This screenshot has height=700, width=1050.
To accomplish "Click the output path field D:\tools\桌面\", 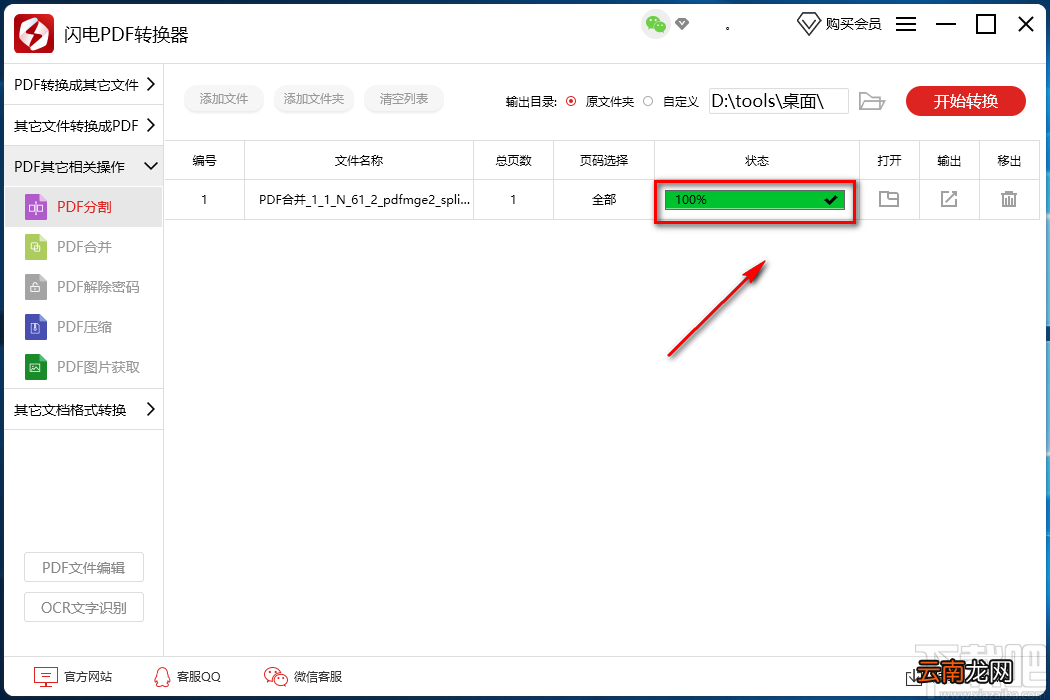I will coord(779,101).
